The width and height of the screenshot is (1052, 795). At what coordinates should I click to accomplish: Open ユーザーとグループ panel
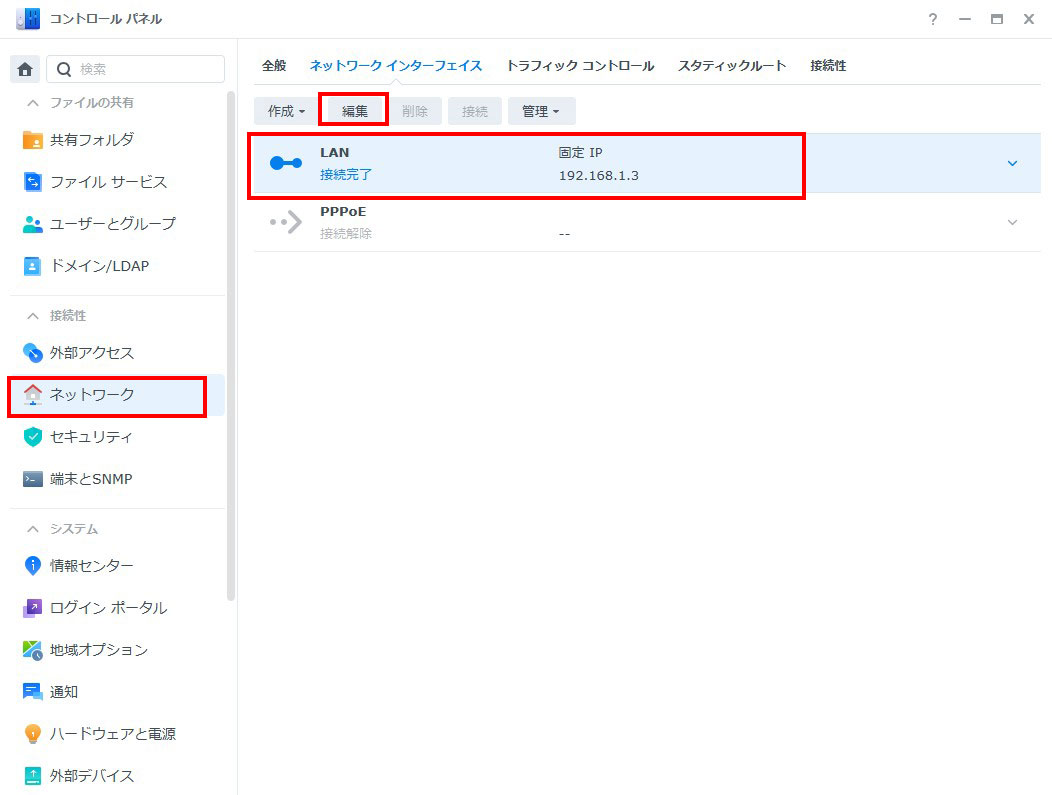(112, 224)
